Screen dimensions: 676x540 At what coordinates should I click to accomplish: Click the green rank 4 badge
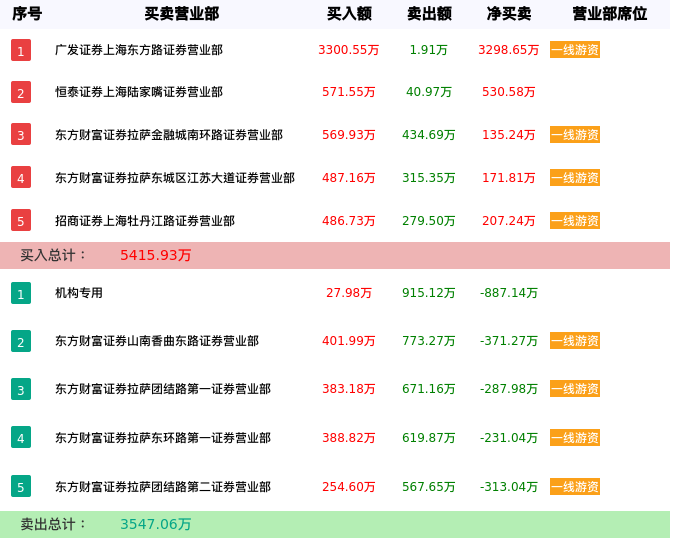(x=21, y=437)
